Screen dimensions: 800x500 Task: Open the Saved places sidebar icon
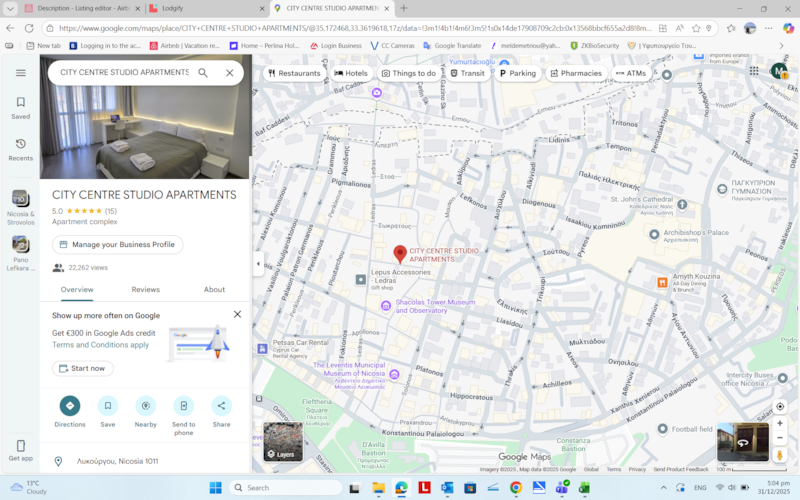click(20, 108)
